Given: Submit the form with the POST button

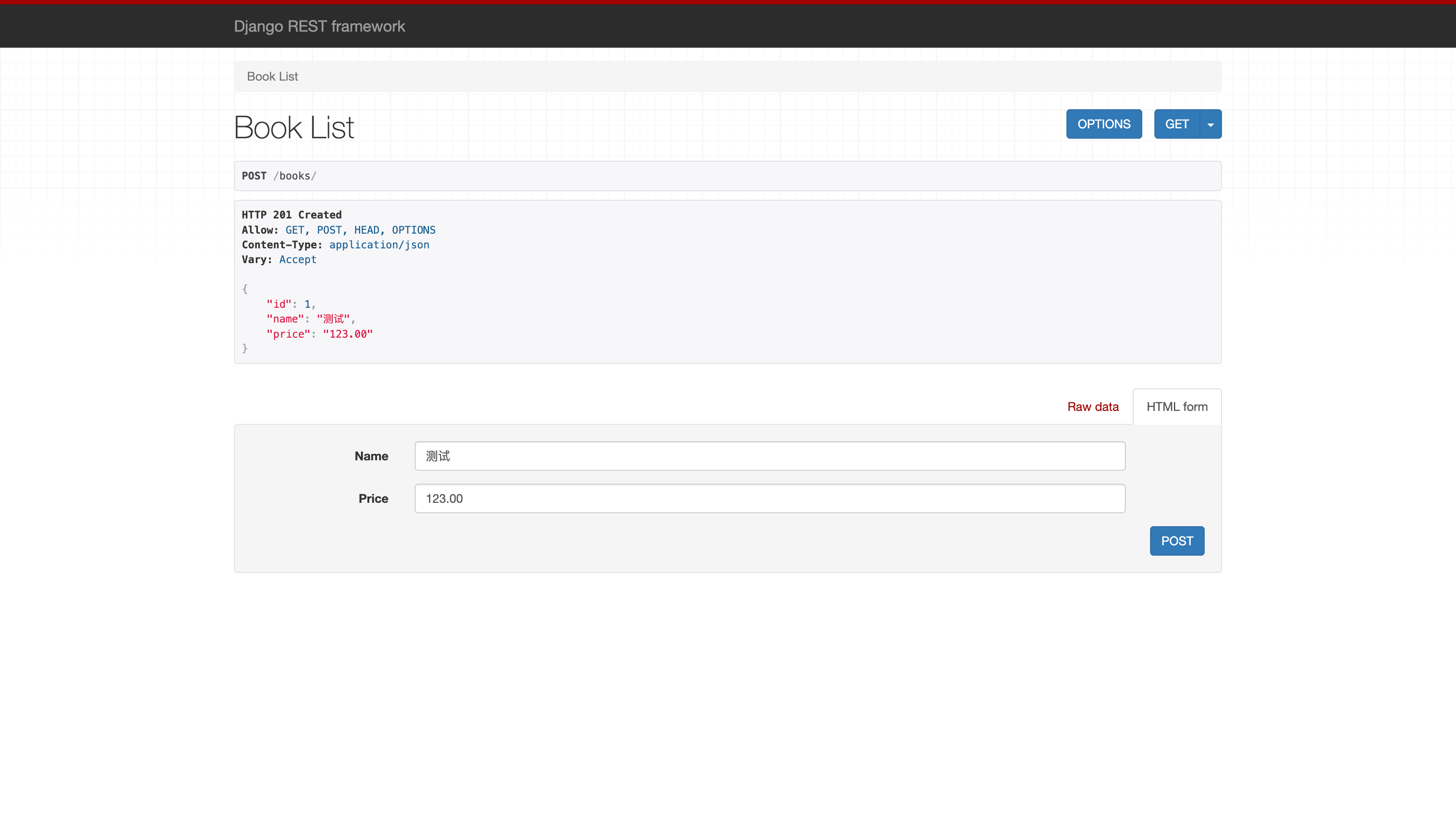Looking at the screenshot, I should click(1177, 541).
